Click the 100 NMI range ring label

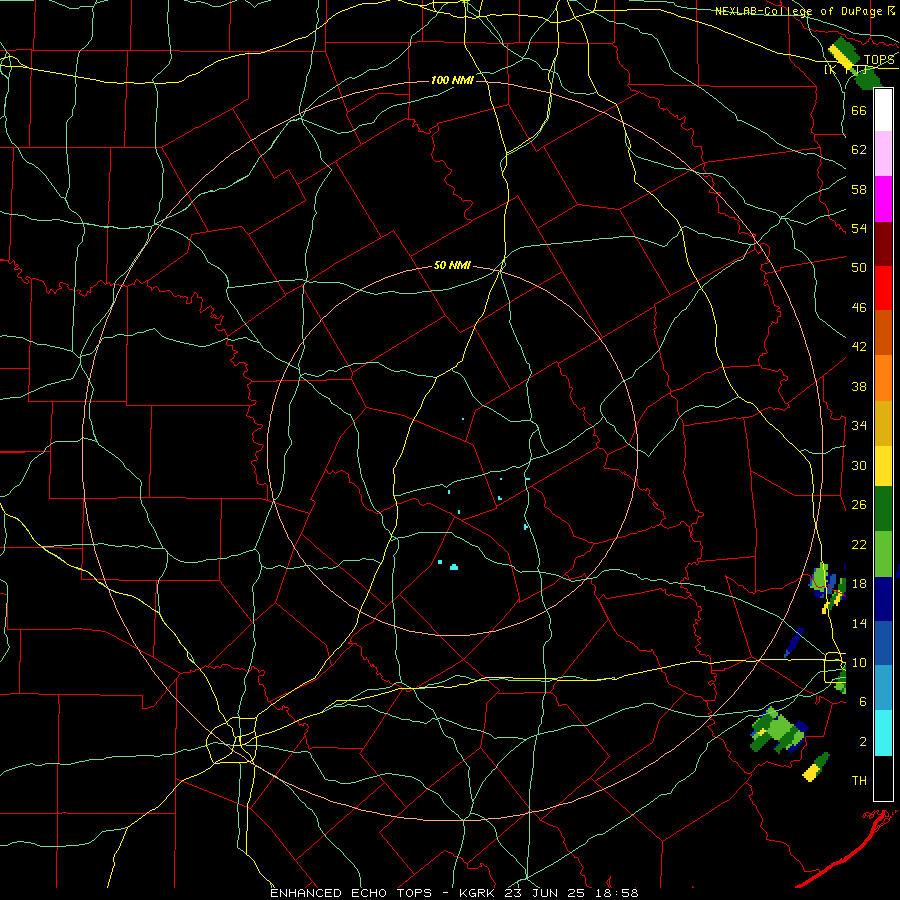point(452,80)
